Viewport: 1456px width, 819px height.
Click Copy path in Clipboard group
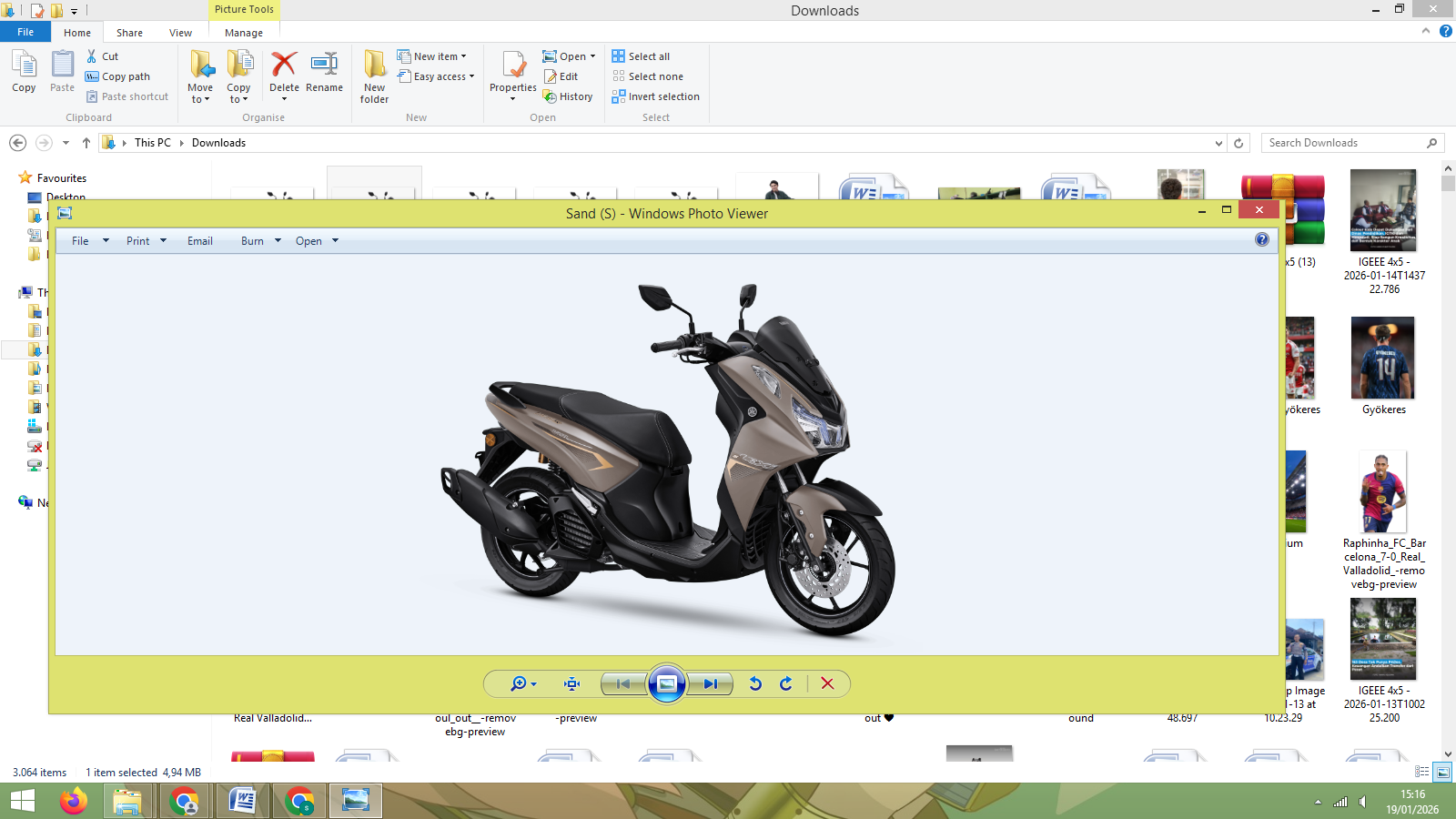point(117,76)
